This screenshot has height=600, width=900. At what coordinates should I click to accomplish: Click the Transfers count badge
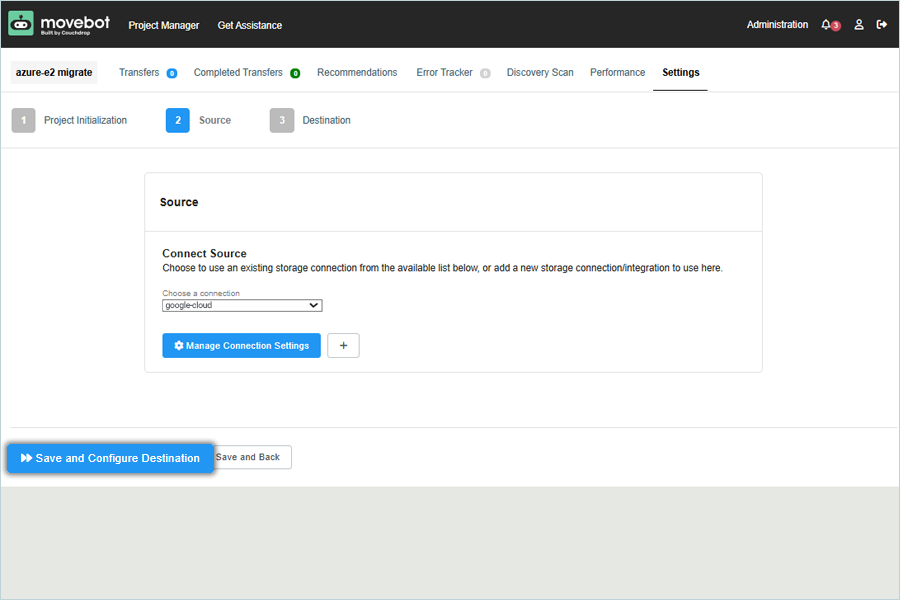[172, 73]
